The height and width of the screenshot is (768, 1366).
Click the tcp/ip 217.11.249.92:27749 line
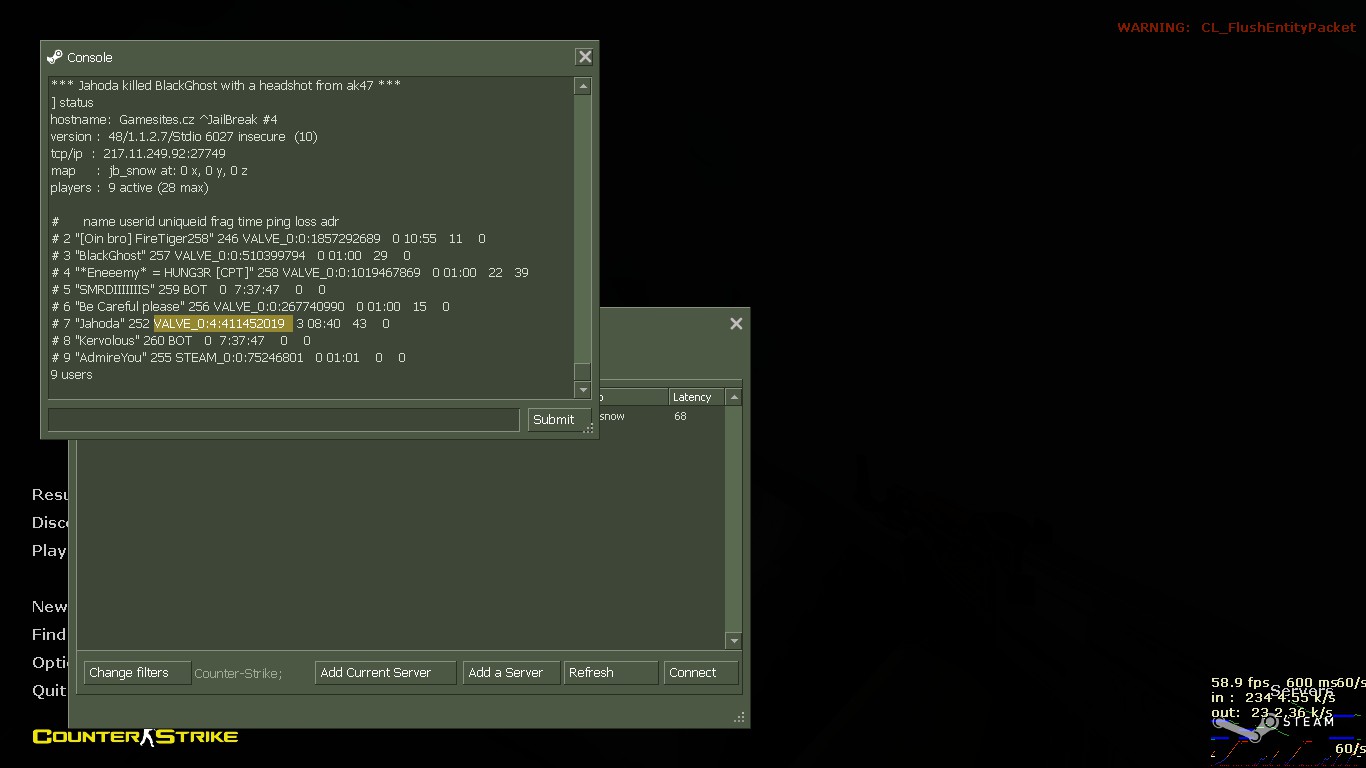138,154
